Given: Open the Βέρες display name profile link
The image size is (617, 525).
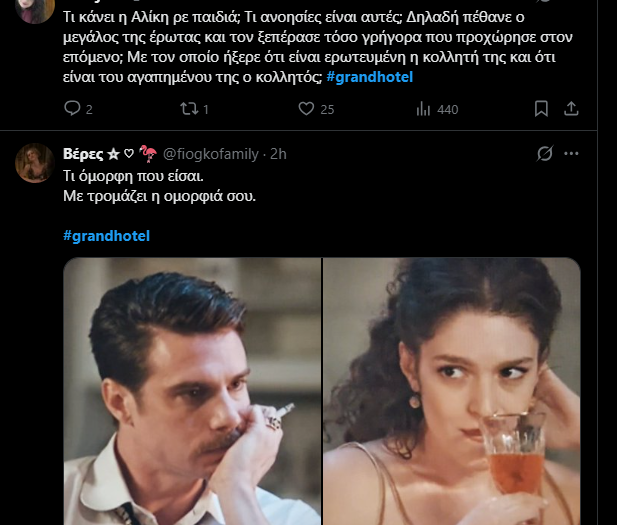Looking at the screenshot, I should 82,153.
